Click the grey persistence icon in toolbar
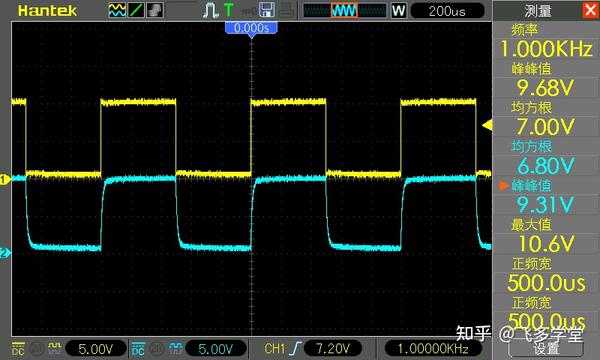 [x=155, y=10]
